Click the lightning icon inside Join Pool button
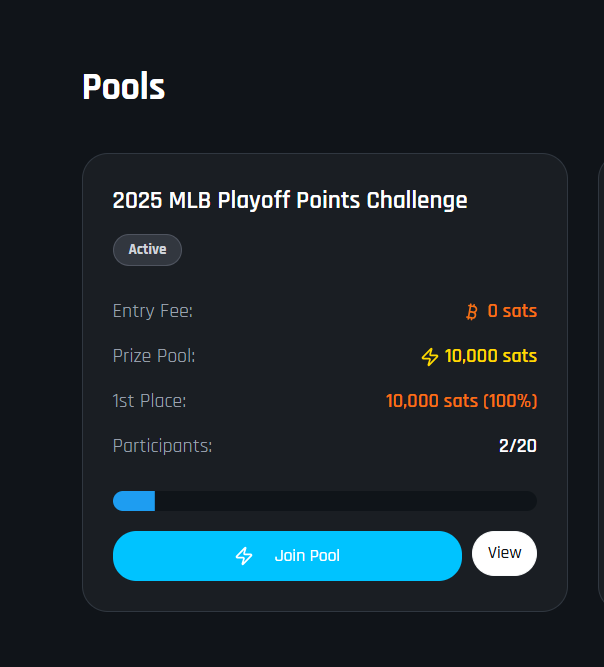Image resolution: width=604 pixels, height=667 pixels. pos(244,556)
